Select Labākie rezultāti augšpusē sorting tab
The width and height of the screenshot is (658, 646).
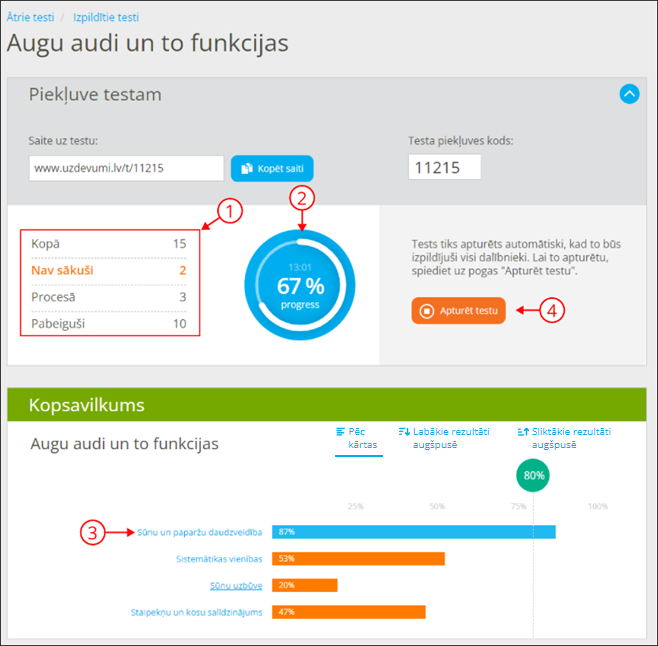(x=444, y=438)
